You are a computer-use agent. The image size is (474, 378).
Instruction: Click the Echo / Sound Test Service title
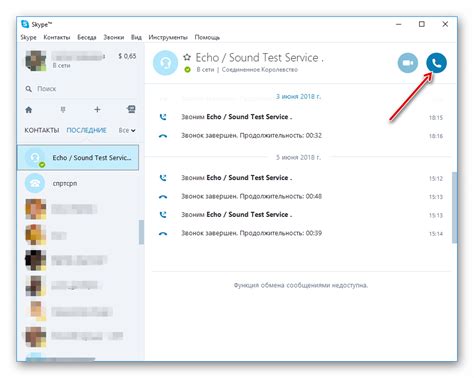[259, 57]
